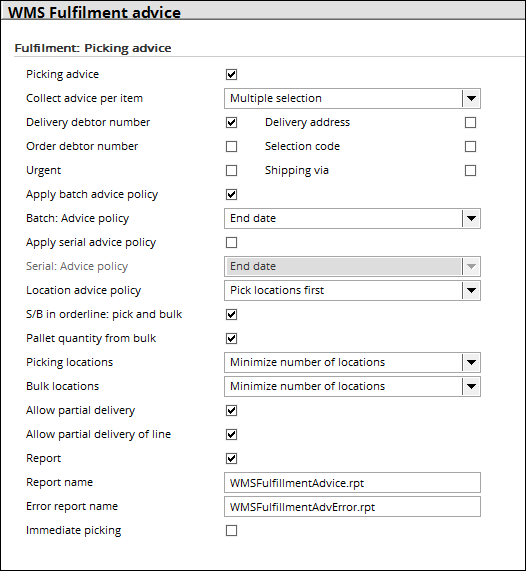
Task: Expand the Picking locations dropdown
Action: click(x=352, y=363)
